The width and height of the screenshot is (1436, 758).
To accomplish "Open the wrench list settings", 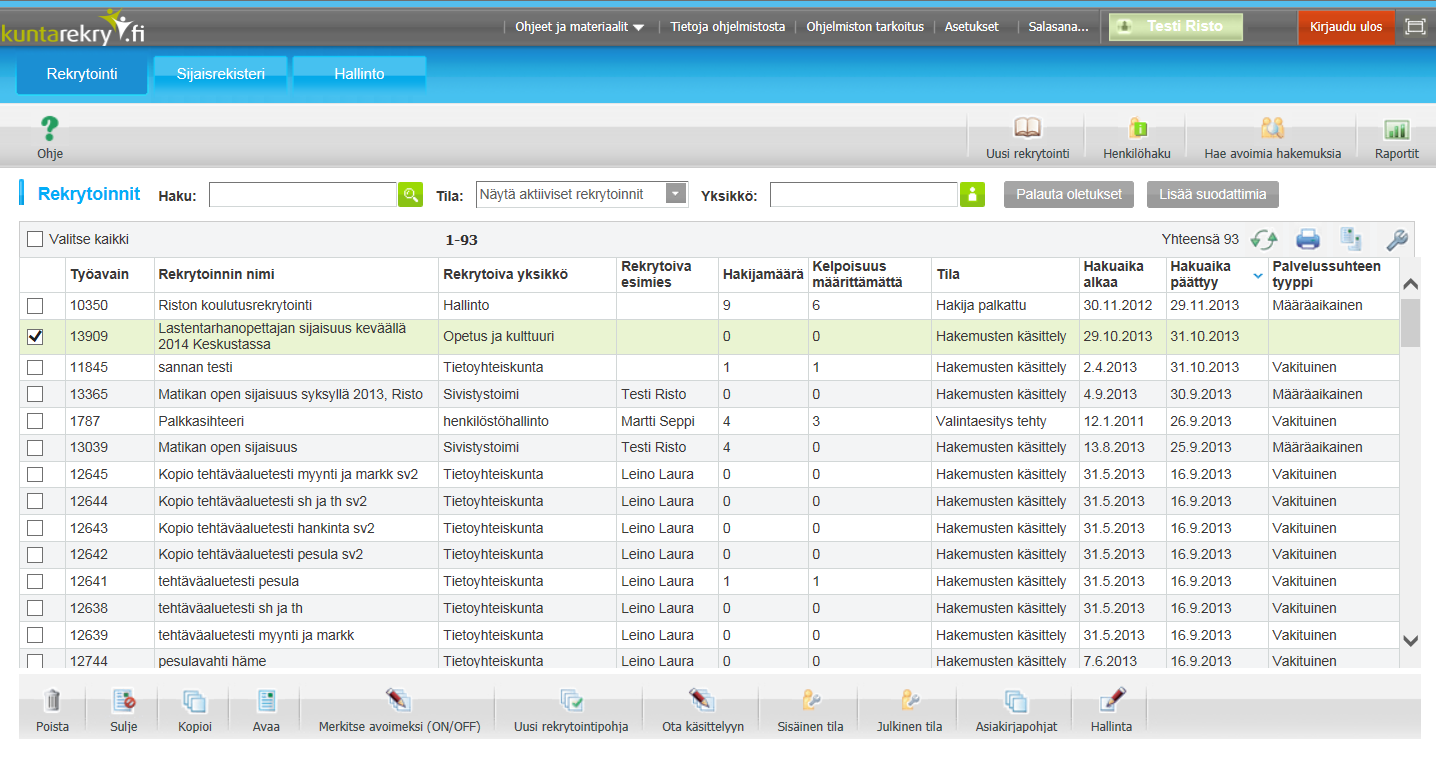I will tap(1397, 239).
